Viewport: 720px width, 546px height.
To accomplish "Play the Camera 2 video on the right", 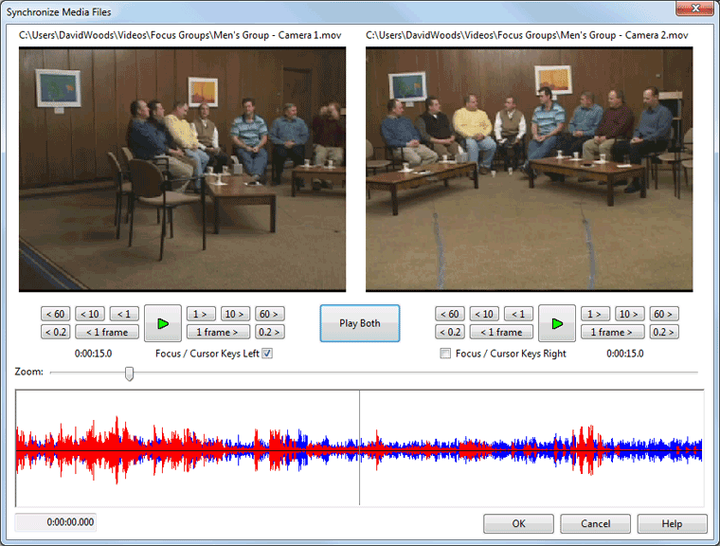I will click(x=557, y=323).
